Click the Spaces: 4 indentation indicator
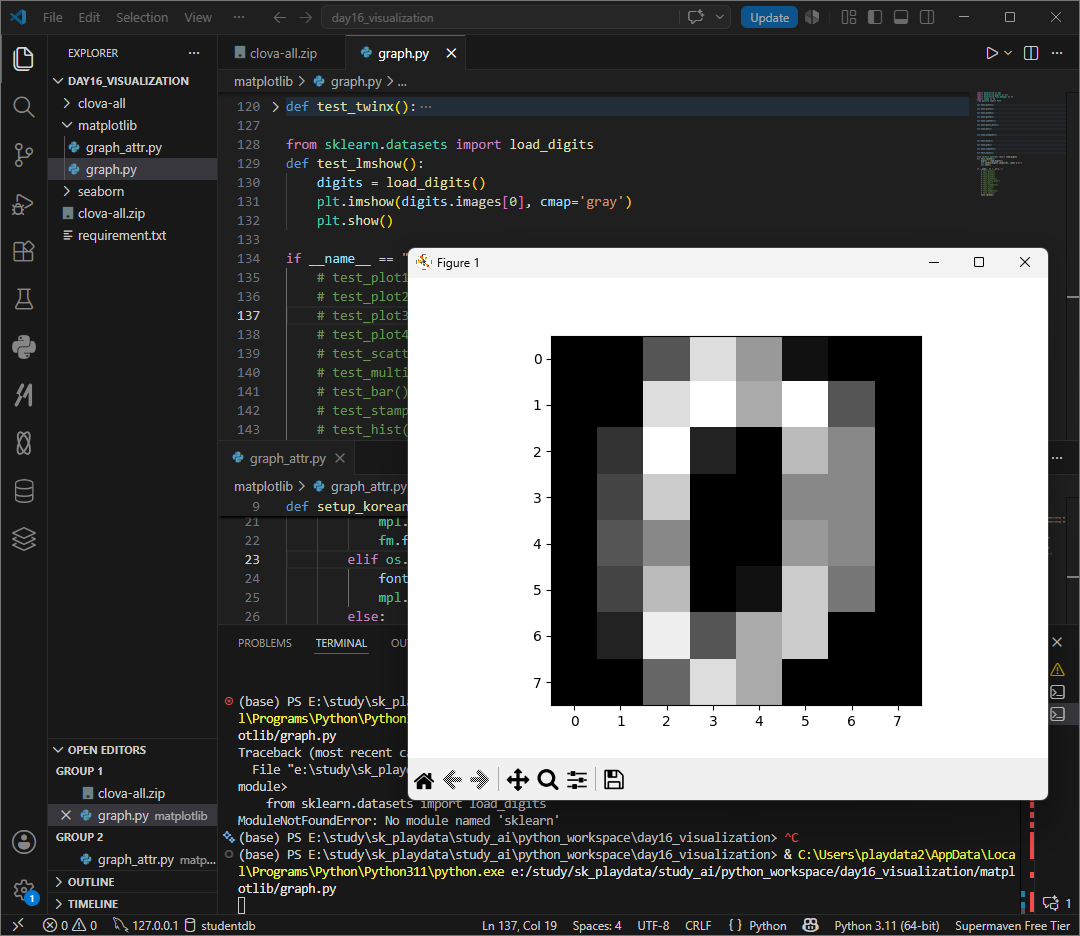The height and width of the screenshot is (936, 1080). coord(596,925)
